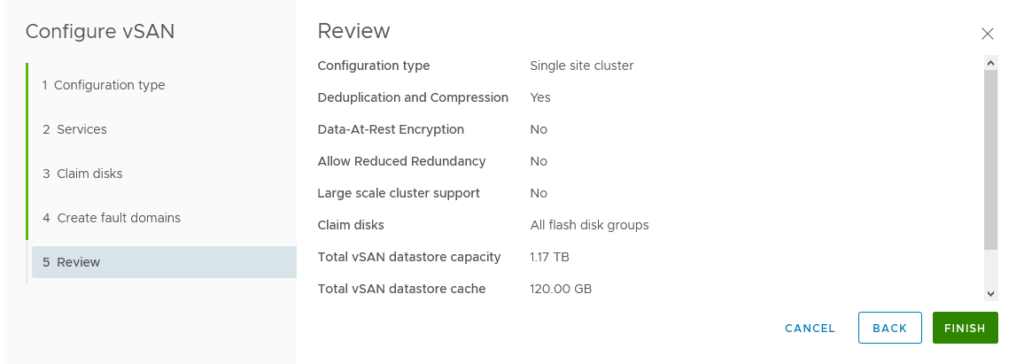Click the 1.17 TB datastore capacity value

point(549,257)
